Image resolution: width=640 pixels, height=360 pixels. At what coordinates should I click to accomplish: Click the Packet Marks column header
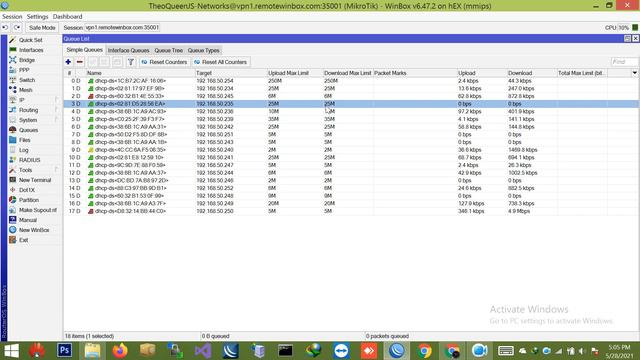click(415, 73)
